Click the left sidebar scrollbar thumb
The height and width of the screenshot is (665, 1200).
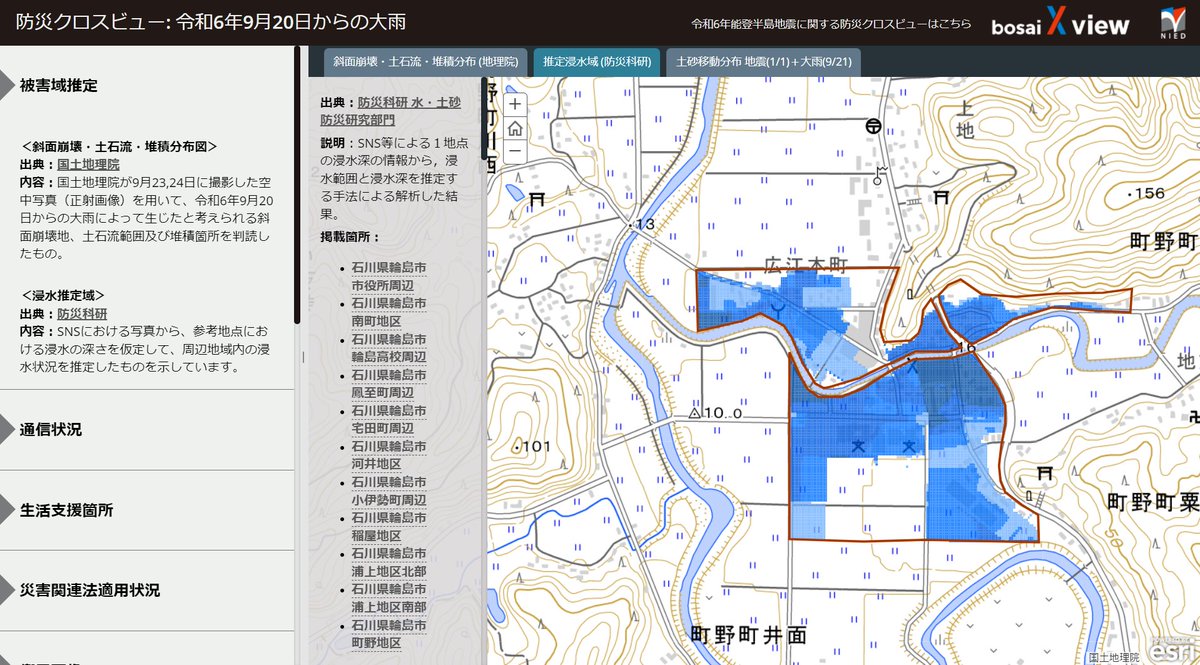(x=297, y=185)
